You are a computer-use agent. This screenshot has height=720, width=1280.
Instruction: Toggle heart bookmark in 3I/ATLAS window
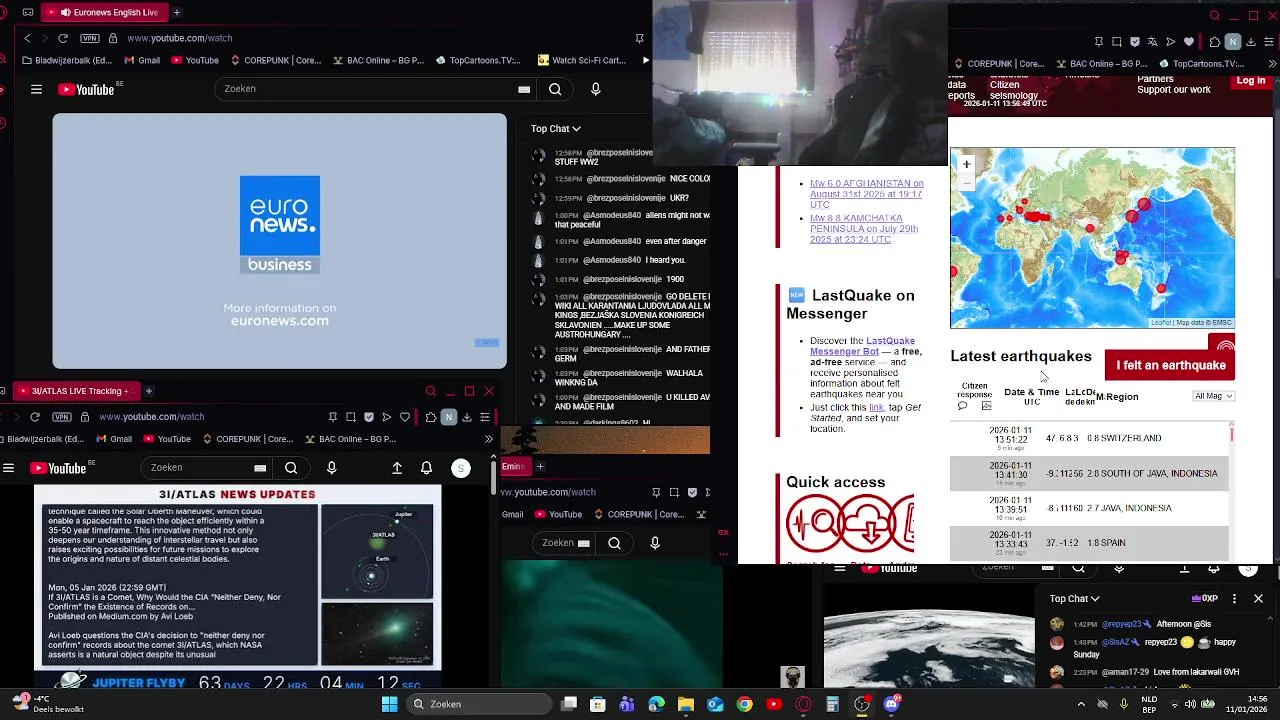pos(405,417)
